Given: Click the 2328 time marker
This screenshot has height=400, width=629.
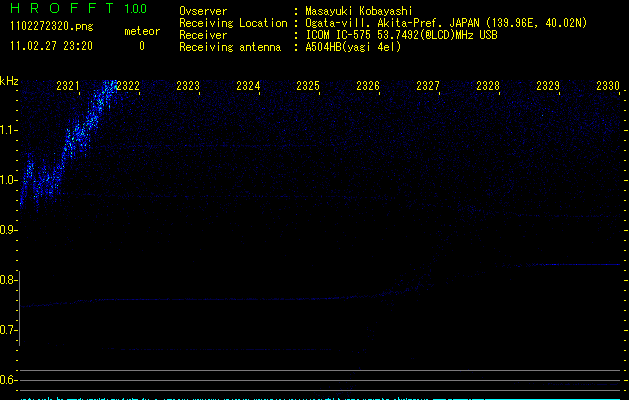Looking at the screenshot, I should pos(488,86).
